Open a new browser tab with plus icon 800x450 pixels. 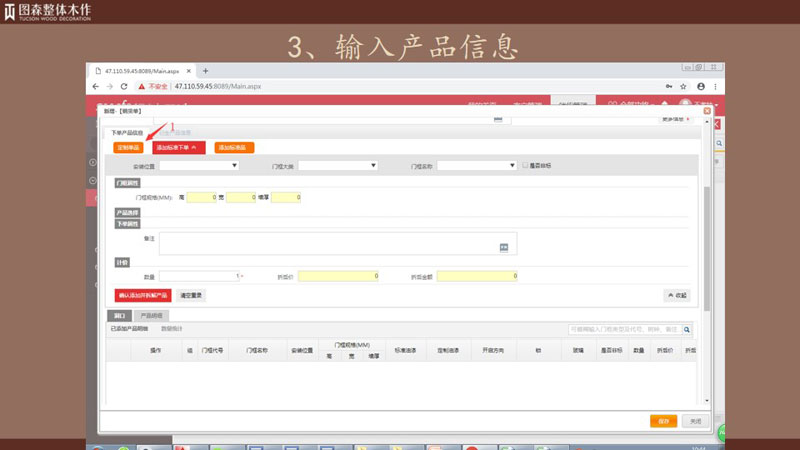(206, 71)
